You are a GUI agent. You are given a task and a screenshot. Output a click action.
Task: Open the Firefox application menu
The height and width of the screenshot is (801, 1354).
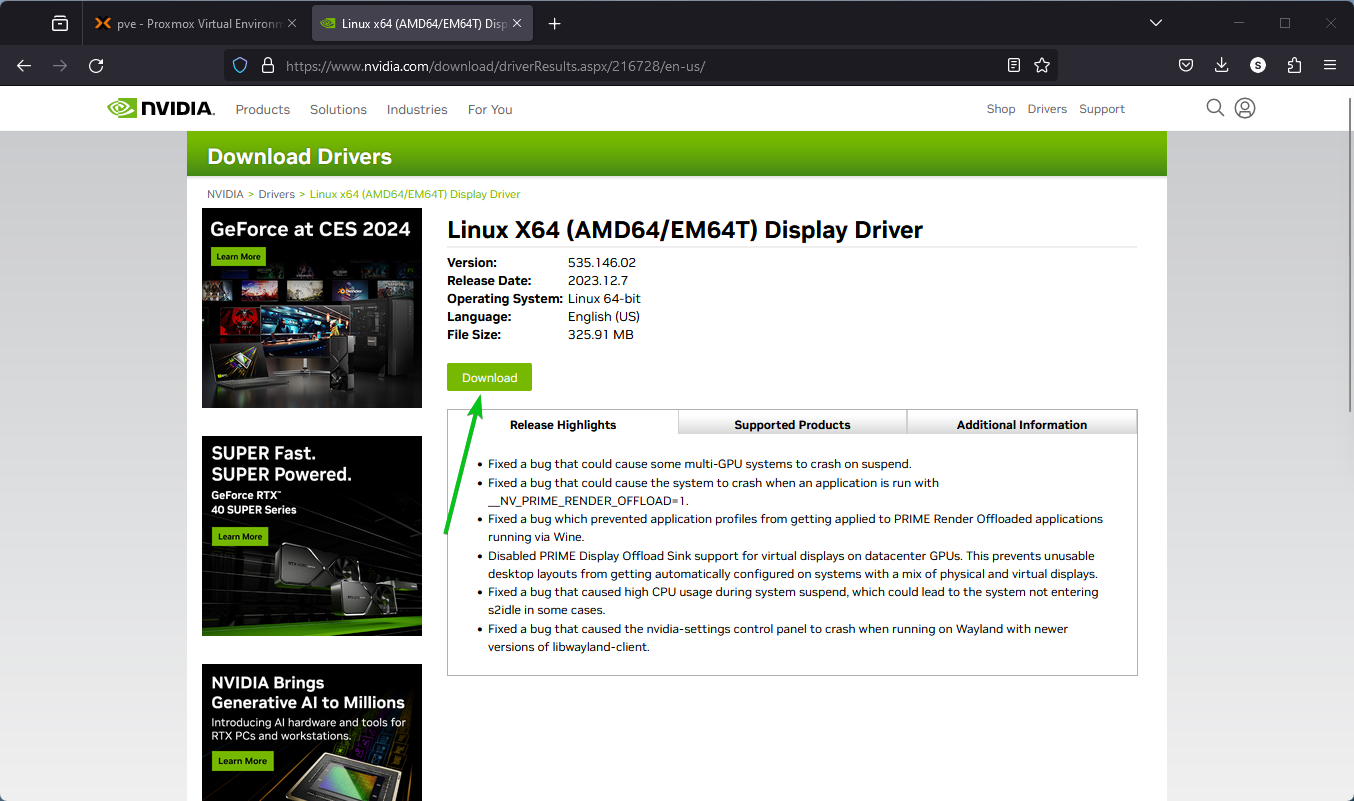1330,65
